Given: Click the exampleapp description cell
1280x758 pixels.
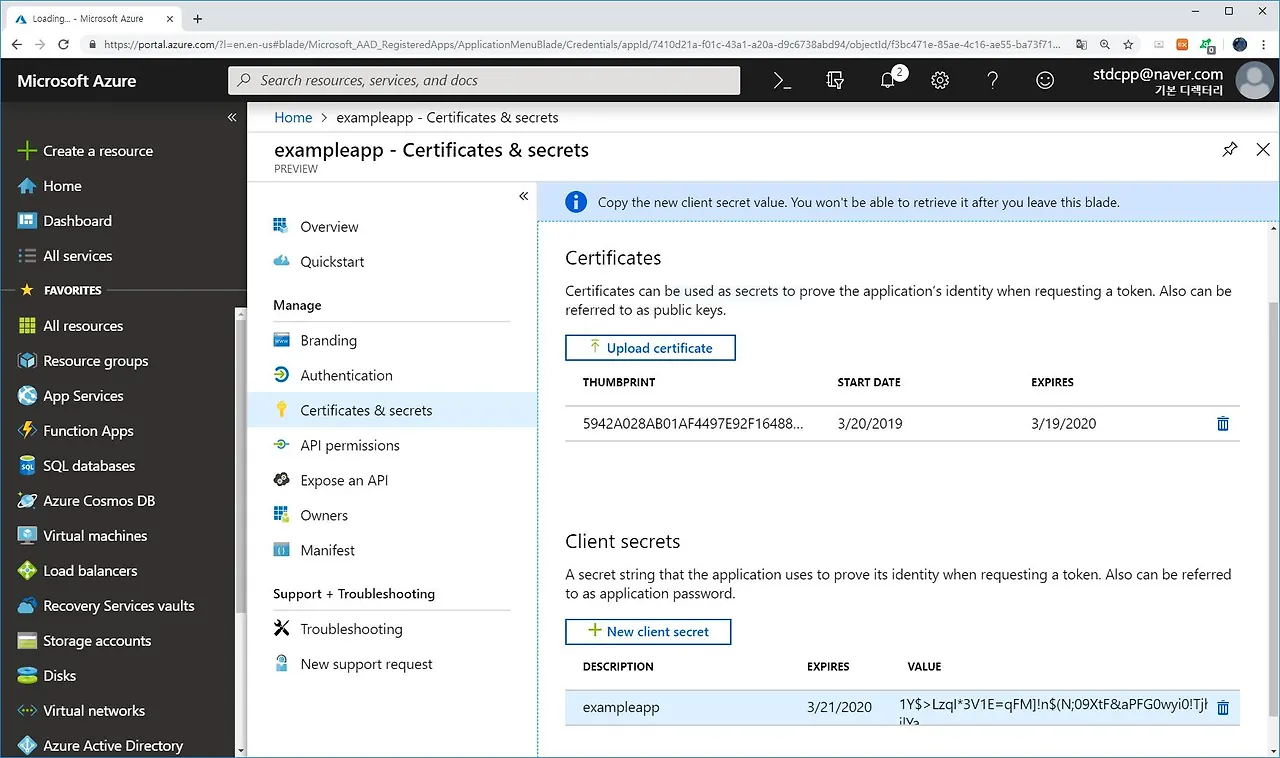Looking at the screenshot, I should tap(621, 708).
